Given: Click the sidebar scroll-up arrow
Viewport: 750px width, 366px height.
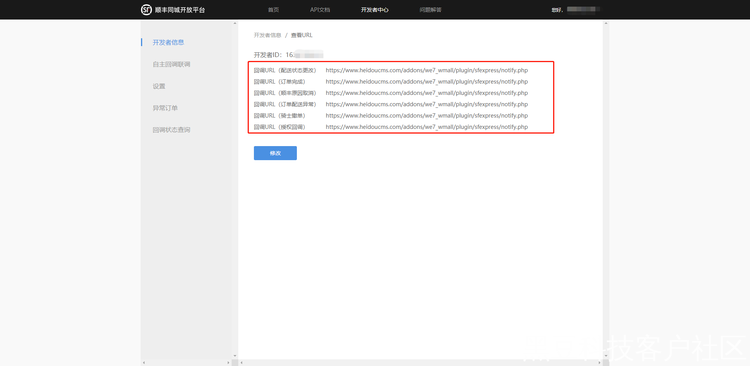Looking at the screenshot, I should (235, 23).
